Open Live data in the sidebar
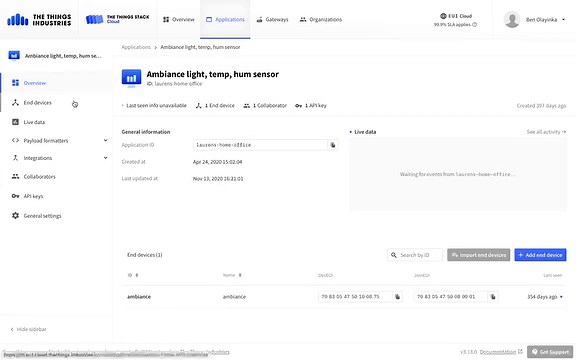The width and height of the screenshot is (576, 360). click(34, 122)
